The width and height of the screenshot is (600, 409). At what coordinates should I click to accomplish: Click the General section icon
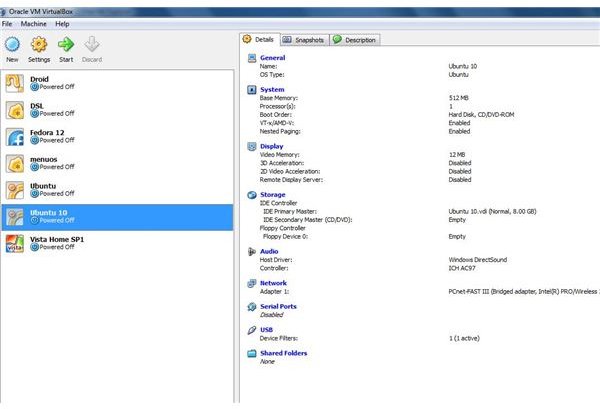252,58
